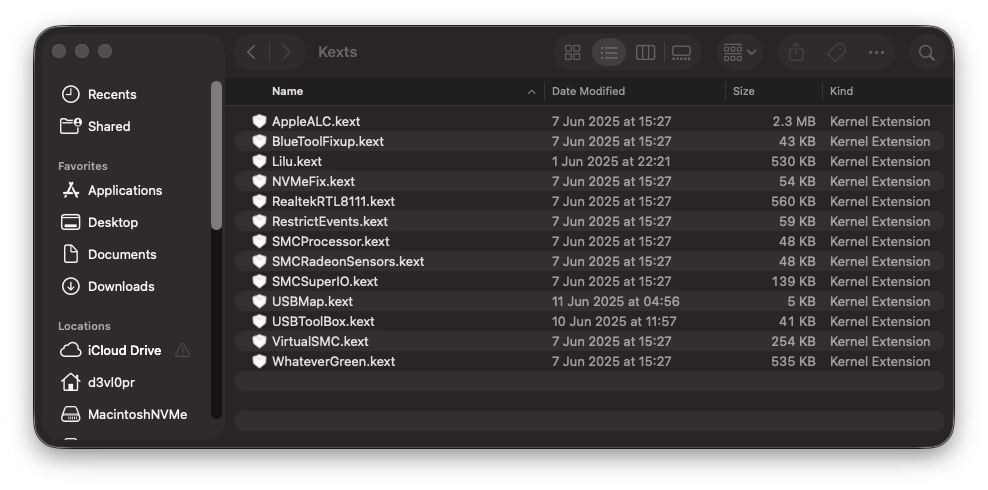Open the group-by options dropdown

(739, 52)
